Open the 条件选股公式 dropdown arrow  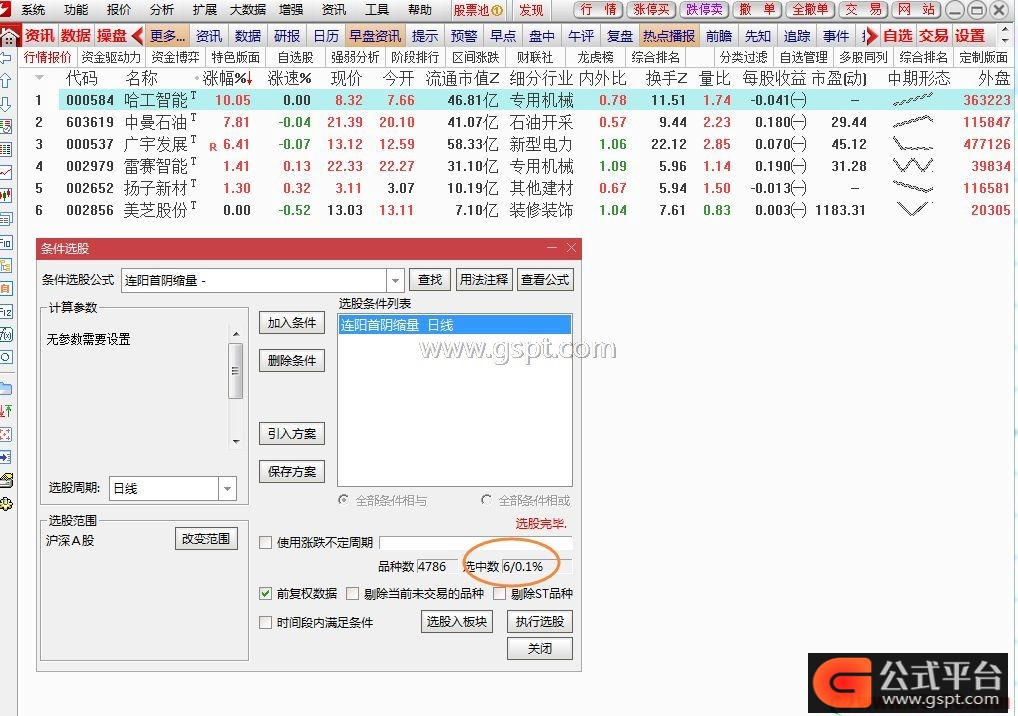click(x=395, y=280)
